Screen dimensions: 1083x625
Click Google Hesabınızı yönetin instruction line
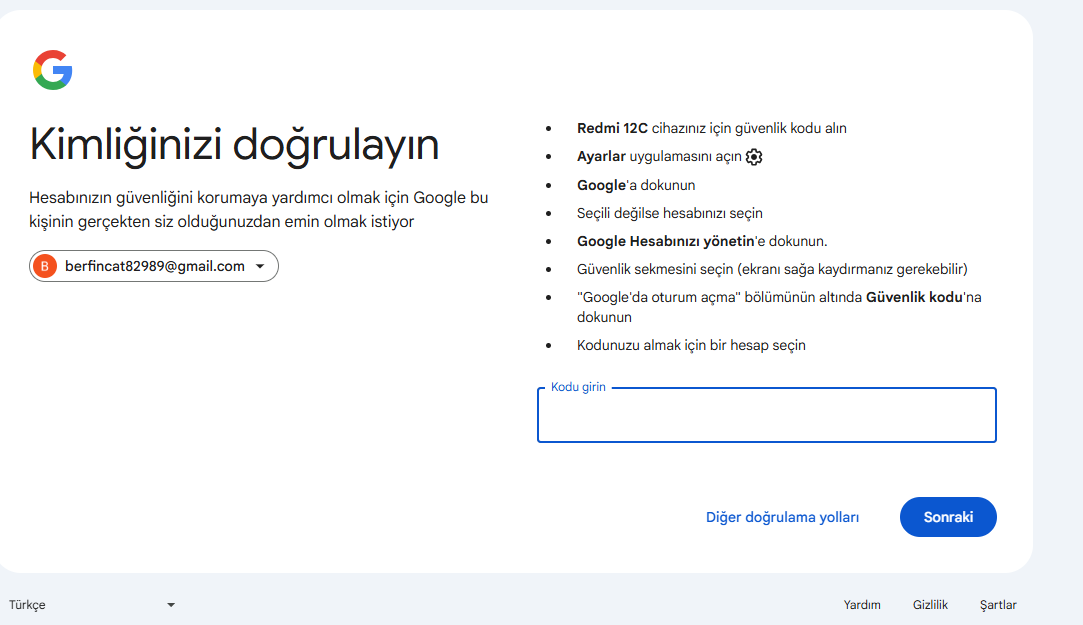click(702, 241)
